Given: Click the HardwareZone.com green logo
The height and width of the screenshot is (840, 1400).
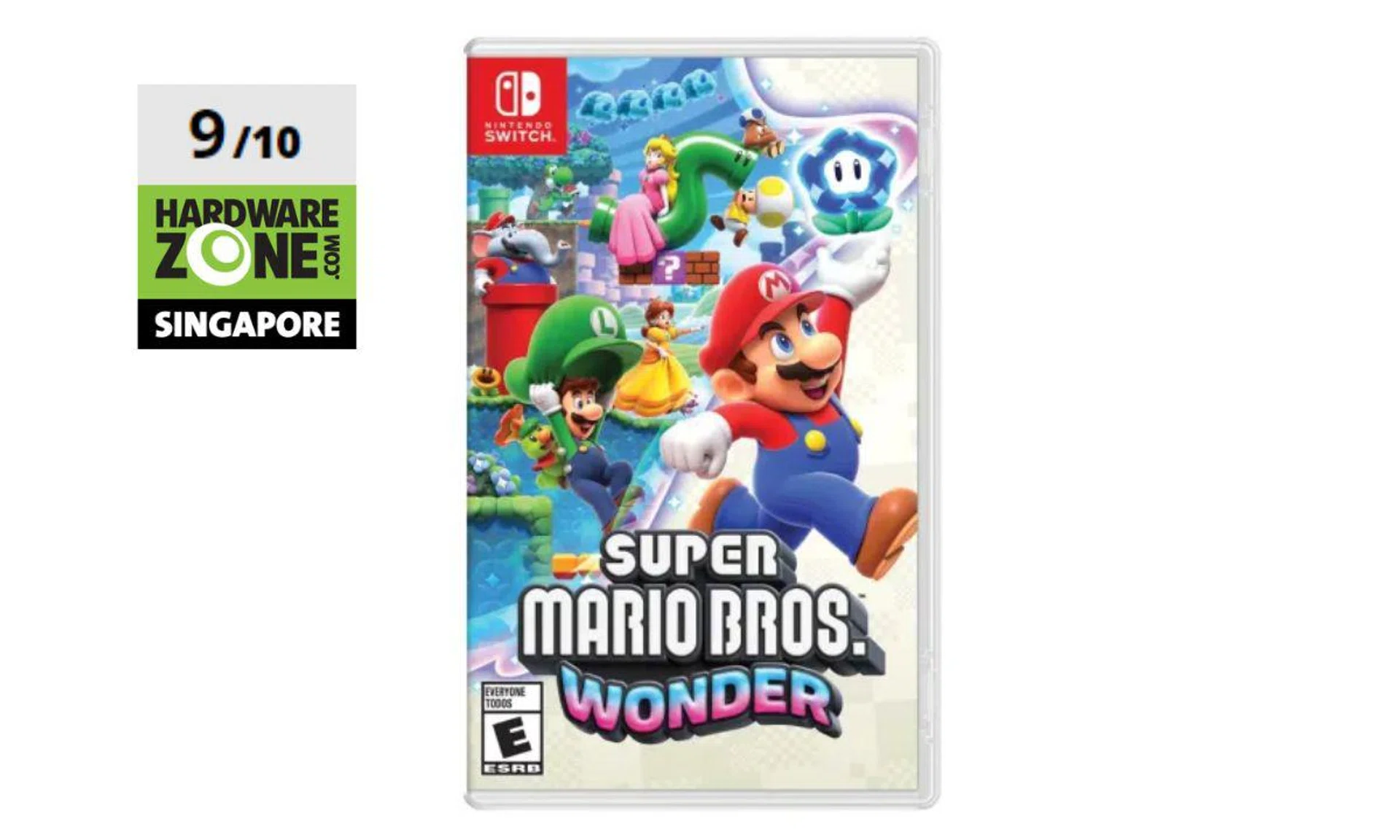Looking at the screenshot, I should [x=246, y=241].
